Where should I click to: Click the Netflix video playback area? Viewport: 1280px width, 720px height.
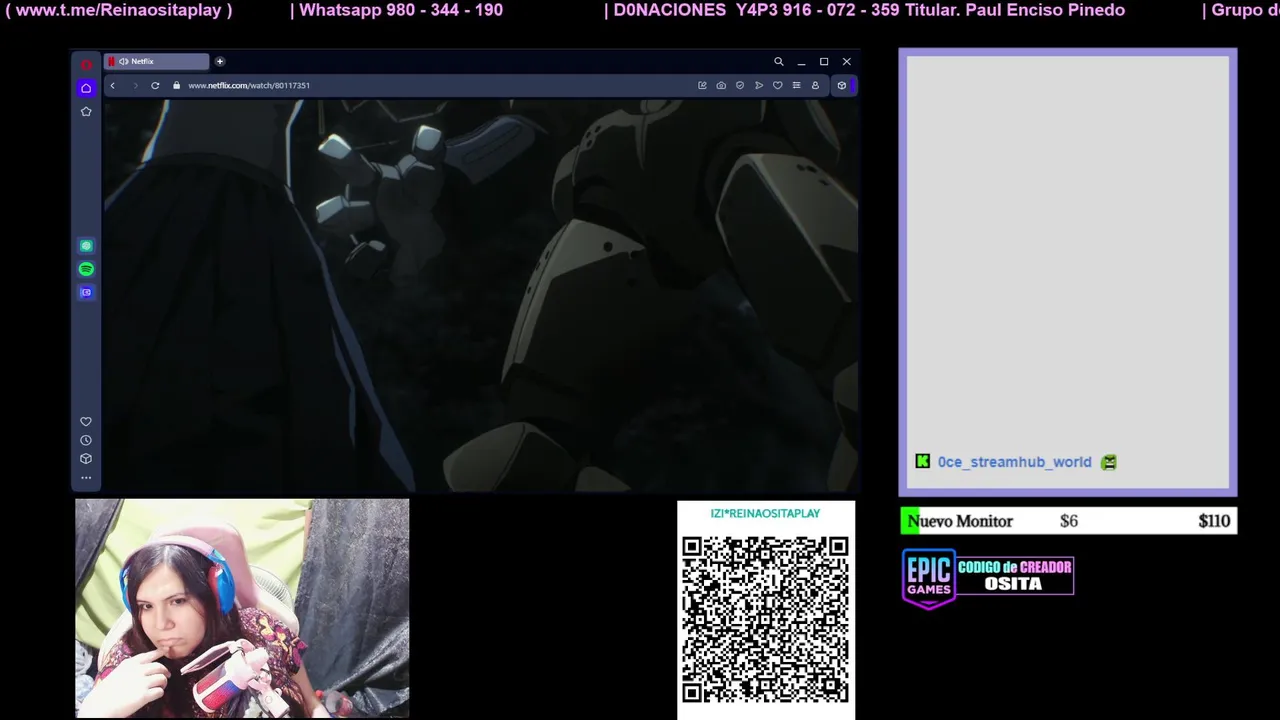[x=481, y=295]
